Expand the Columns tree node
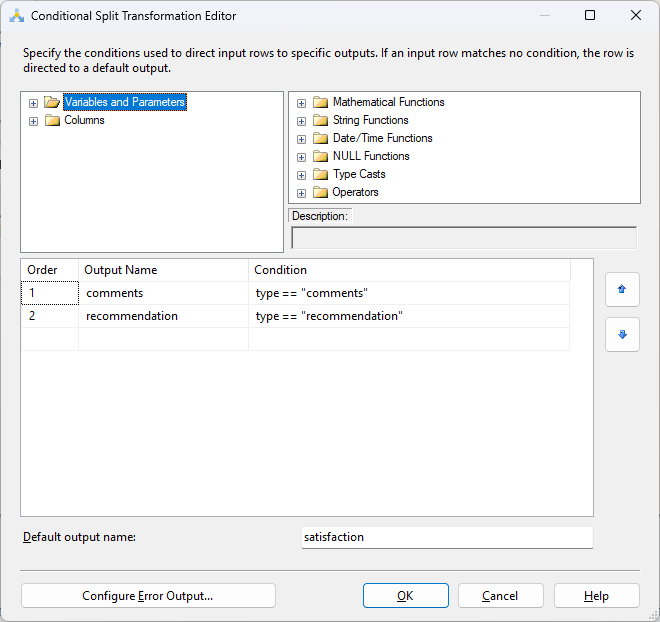This screenshot has height=622, width=660. (x=33, y=121)
